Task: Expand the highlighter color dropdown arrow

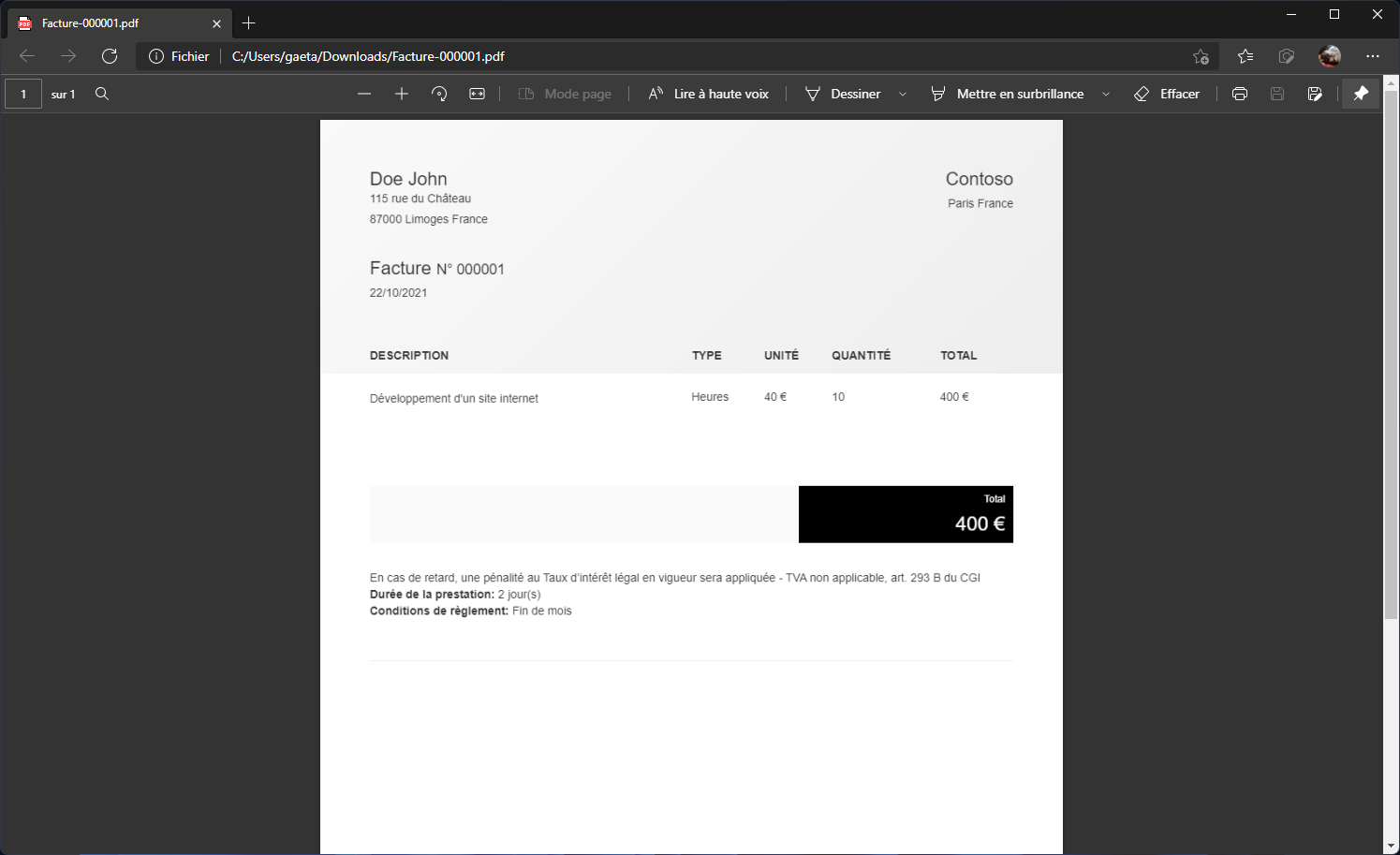Action: (x=1106, y=94)
